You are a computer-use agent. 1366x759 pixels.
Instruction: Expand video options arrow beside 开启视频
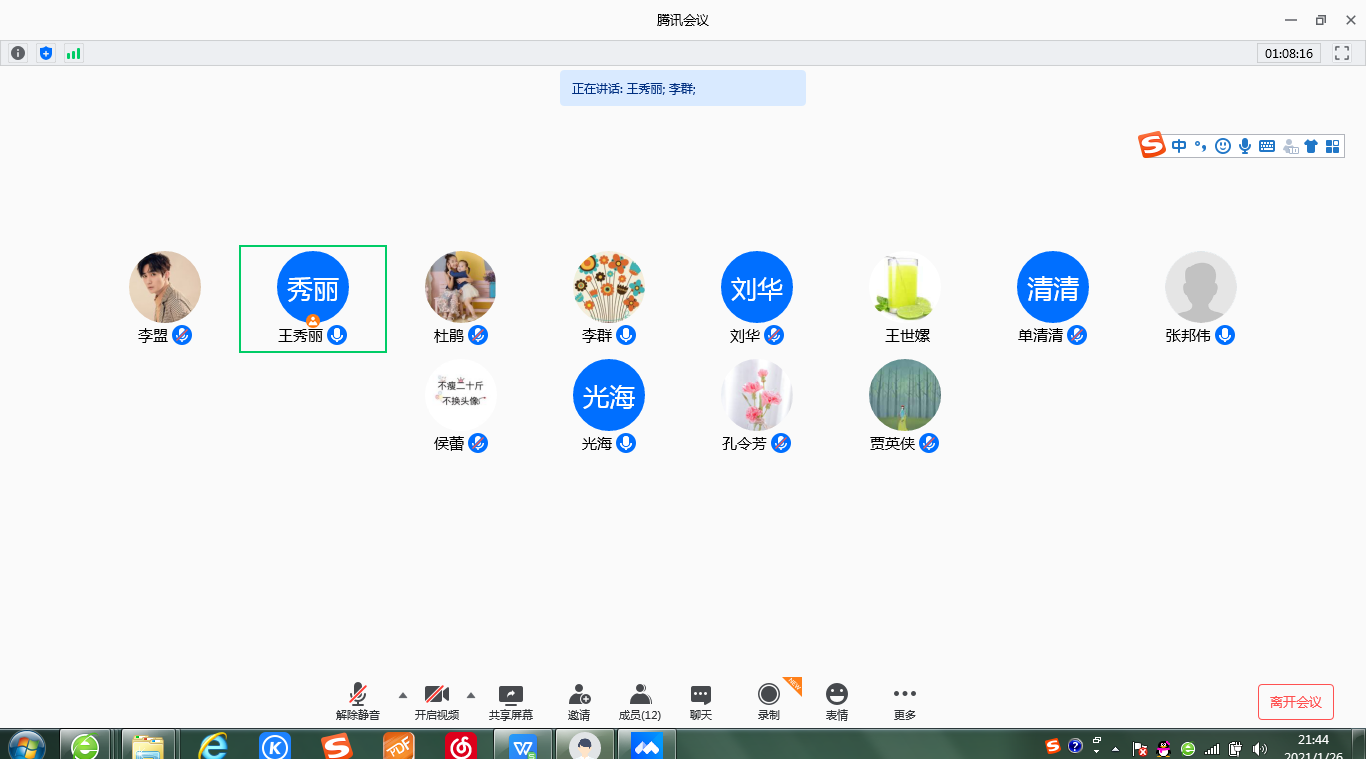point(471,695)
